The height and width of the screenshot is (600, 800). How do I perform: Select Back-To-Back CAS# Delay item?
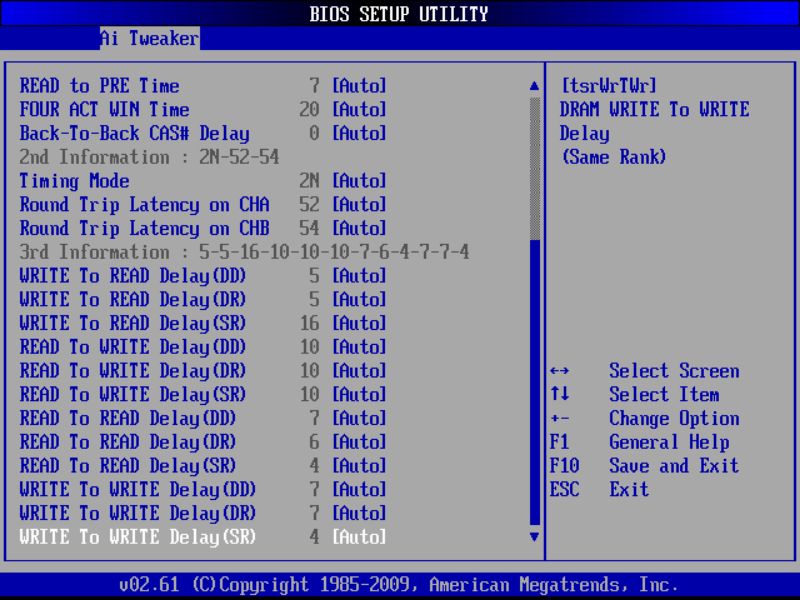[x=135, y=133]
